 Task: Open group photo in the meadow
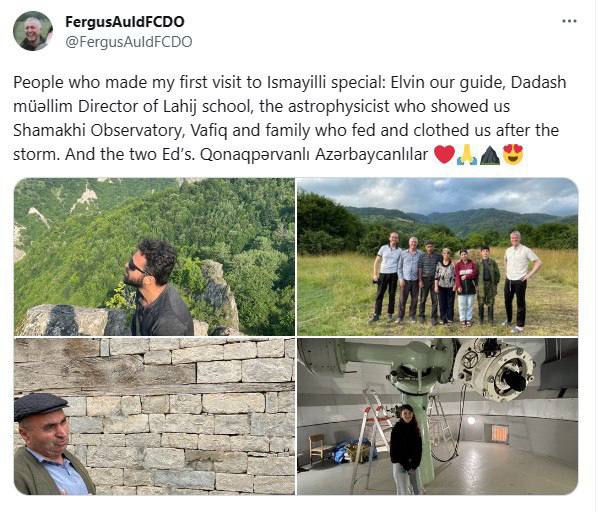coord(438,257)
